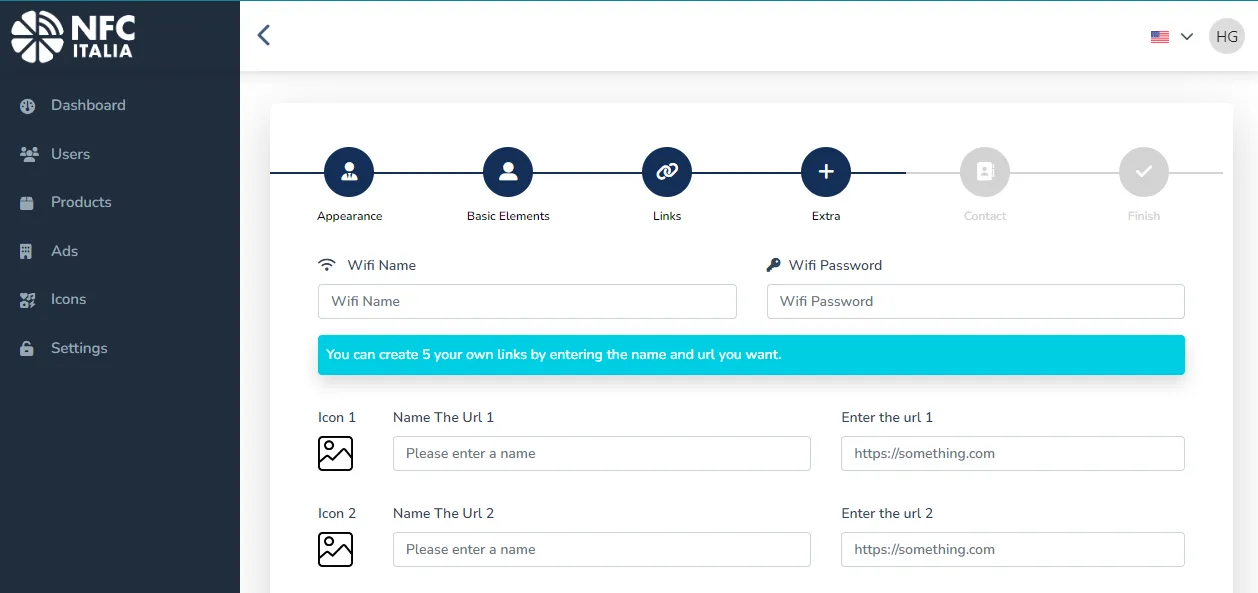This screenshot has width=1258, height=593.
Task: Choose image for Icon 1
Action: (336, 453)
